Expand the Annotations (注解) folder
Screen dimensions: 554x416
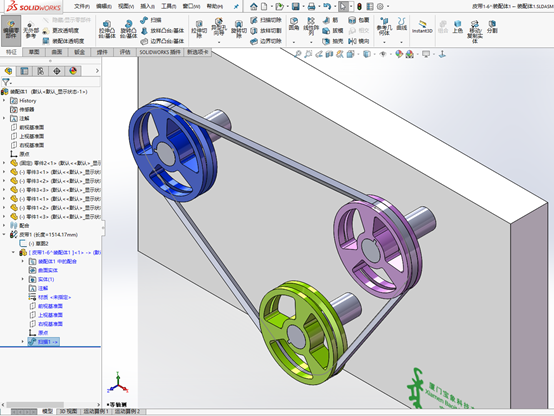click(x=4, y=118)
